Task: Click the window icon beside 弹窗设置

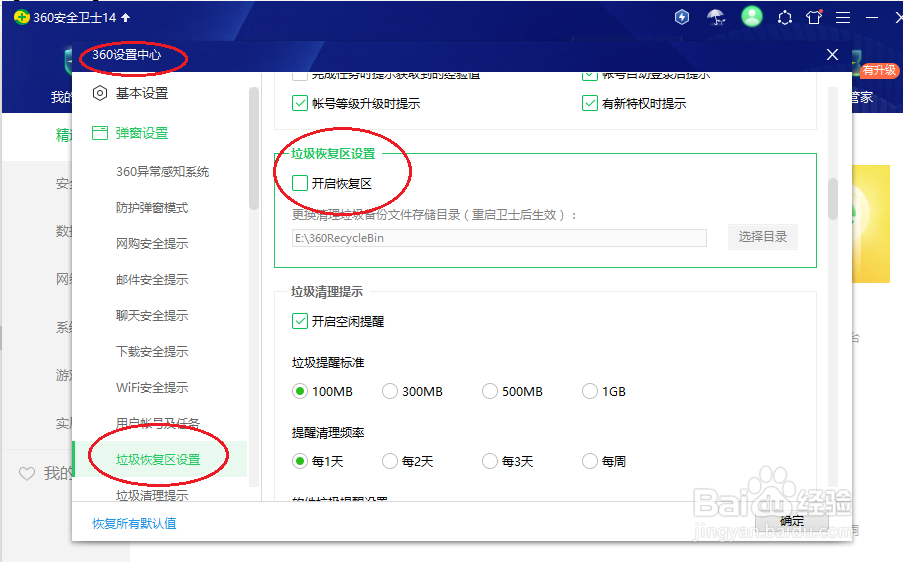Action: pyautogui.click(x=100, y=133)
